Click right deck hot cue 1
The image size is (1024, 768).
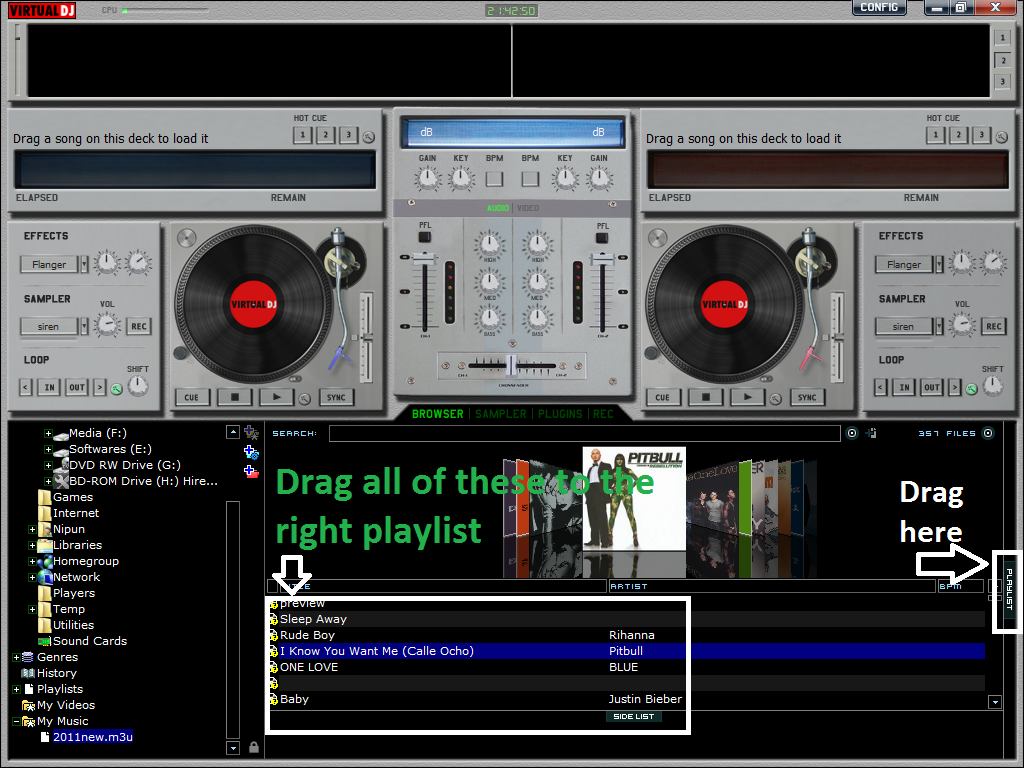coord(935,135)
